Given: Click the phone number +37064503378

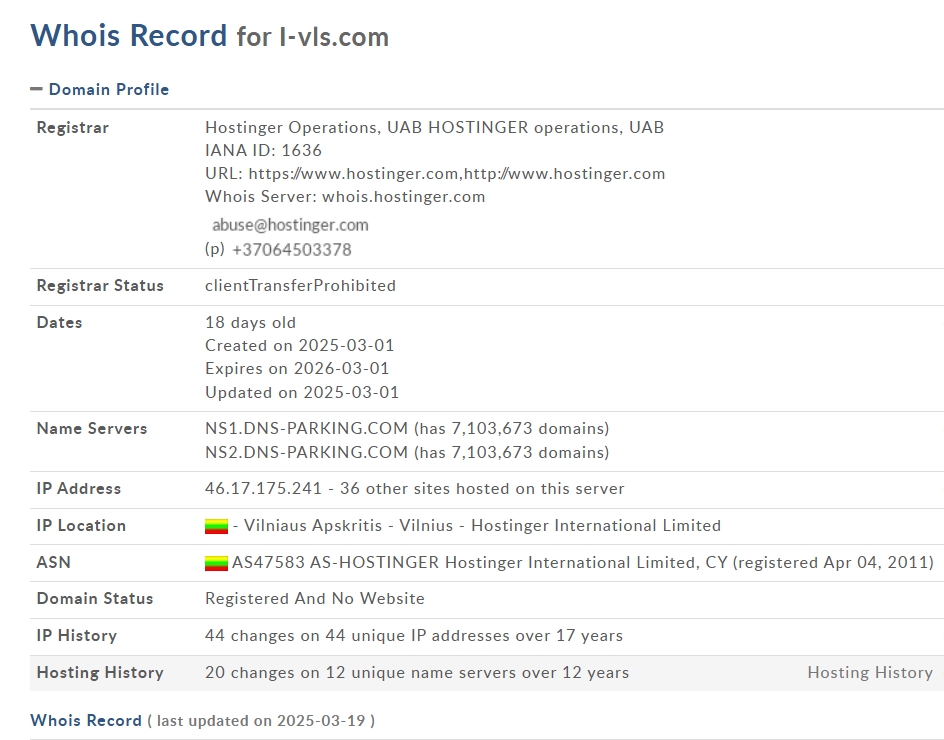Looking at the screenshot, I should point(291,250).
